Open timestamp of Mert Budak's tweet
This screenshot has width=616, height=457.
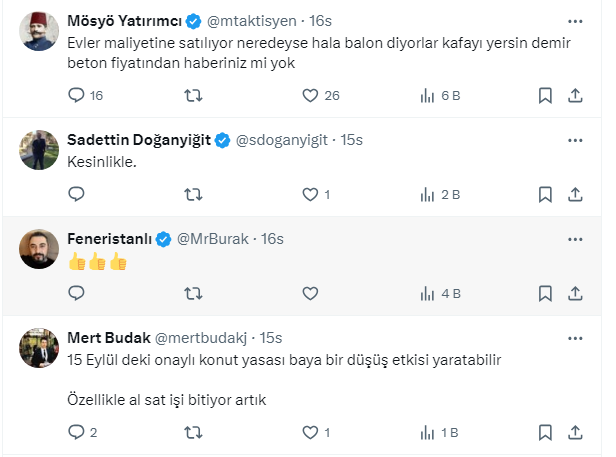(x=270, y=337)
